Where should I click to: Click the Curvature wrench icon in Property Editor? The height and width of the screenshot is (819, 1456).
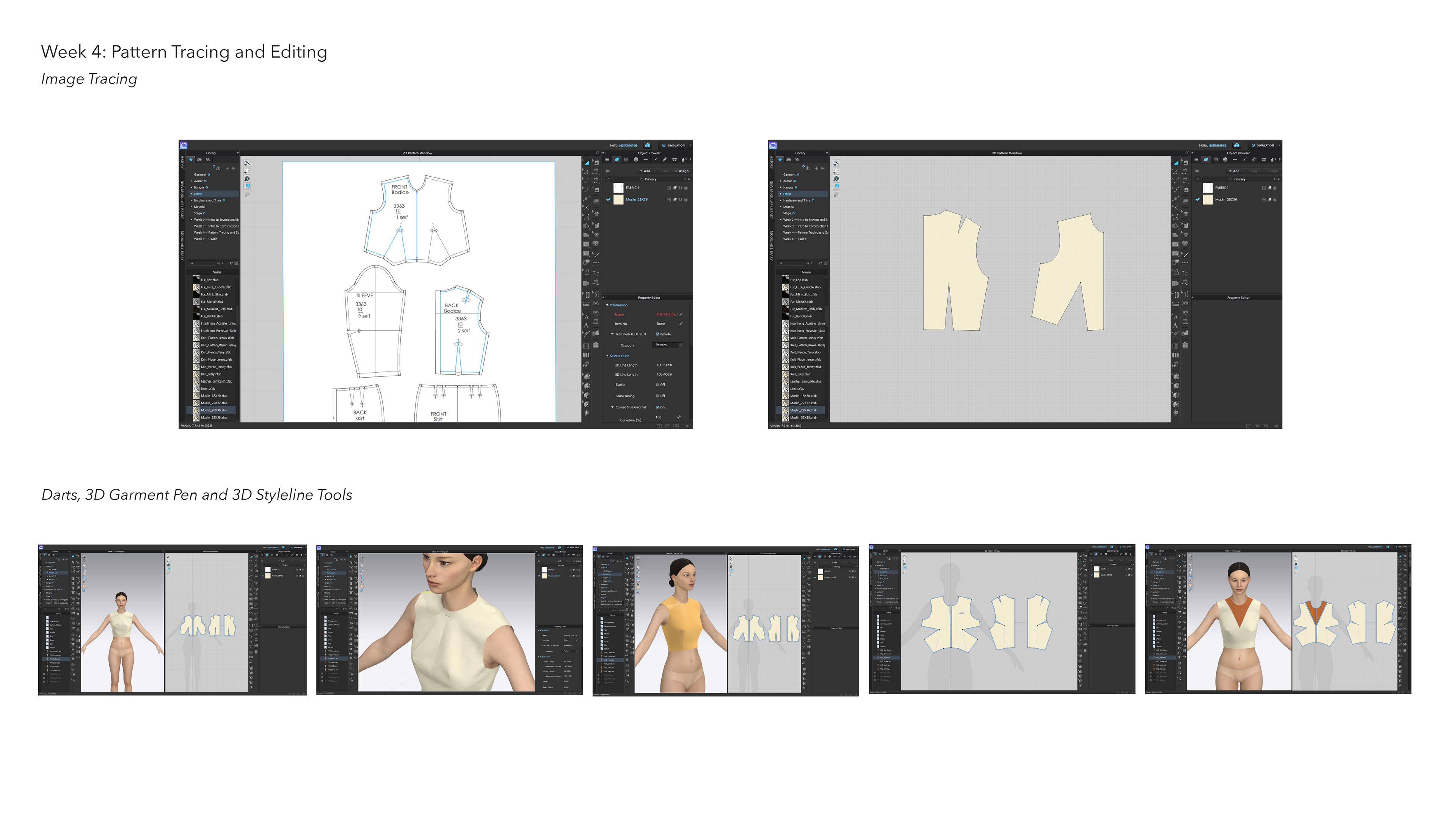pos(679,417)
